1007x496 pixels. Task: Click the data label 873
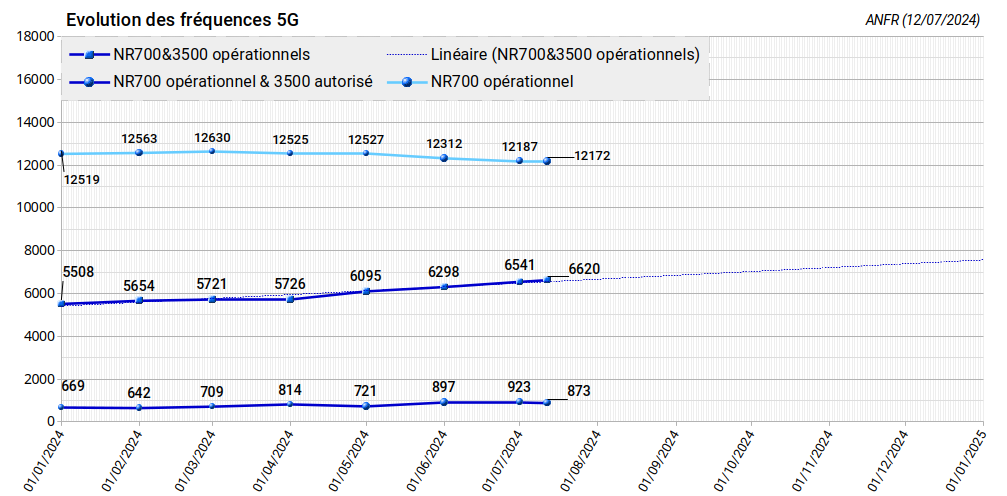[578, 391]
